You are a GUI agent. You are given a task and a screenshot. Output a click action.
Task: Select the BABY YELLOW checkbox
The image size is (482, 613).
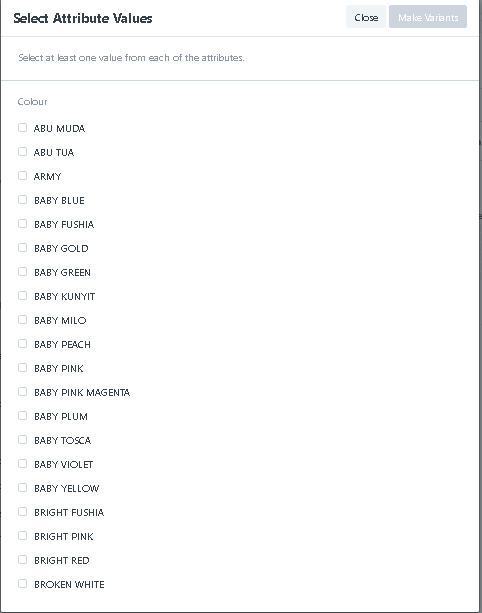(22, 488)
